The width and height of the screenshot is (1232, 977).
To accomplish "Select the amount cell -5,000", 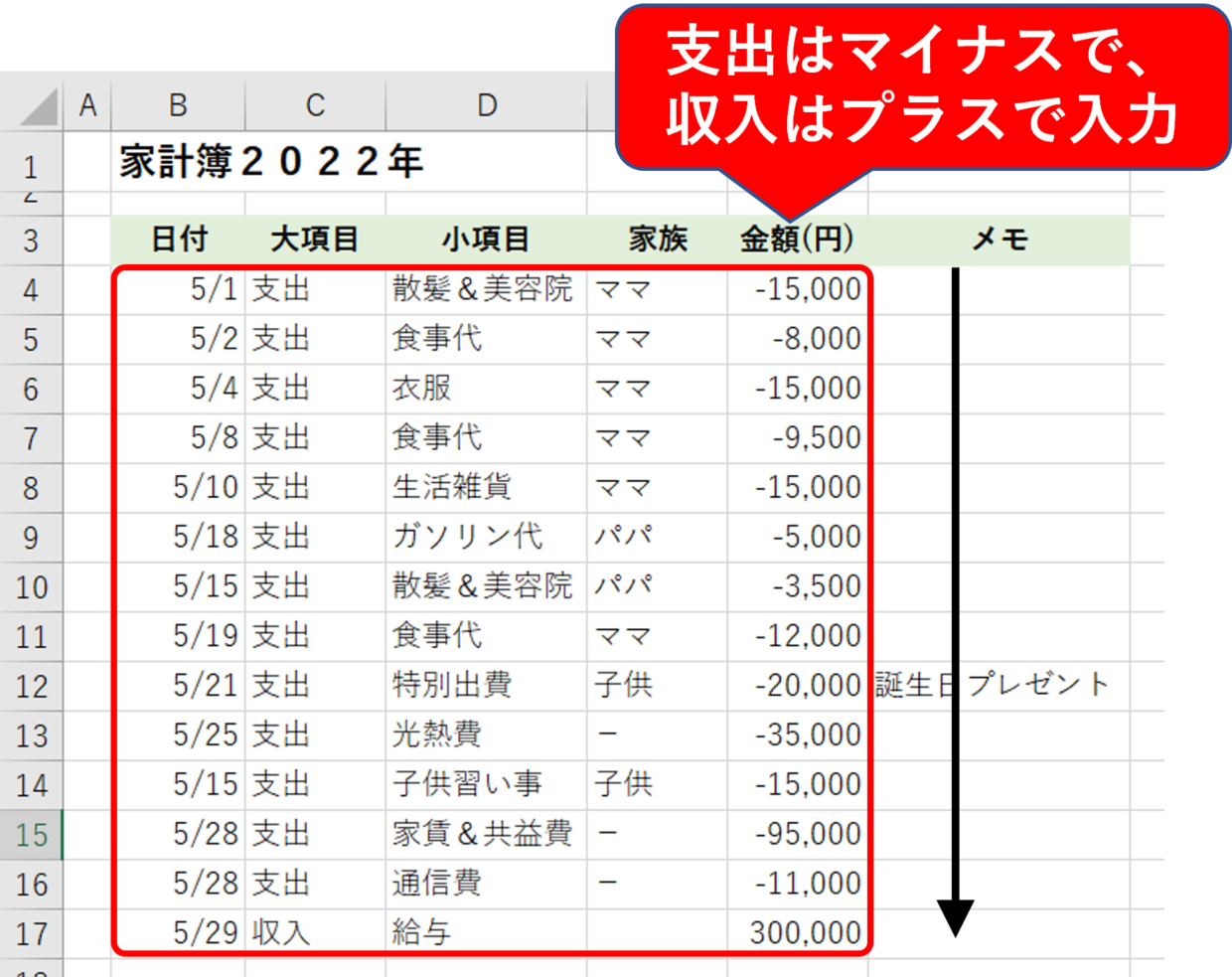I will [797, 538].
